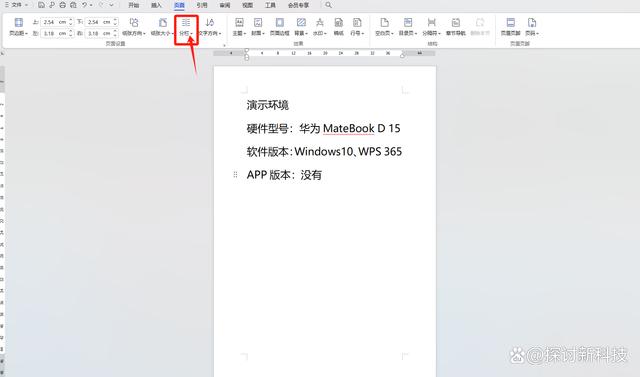640x377 pixels.
Task: Click the left margin 左 value field
Action: tap(54, 33)
